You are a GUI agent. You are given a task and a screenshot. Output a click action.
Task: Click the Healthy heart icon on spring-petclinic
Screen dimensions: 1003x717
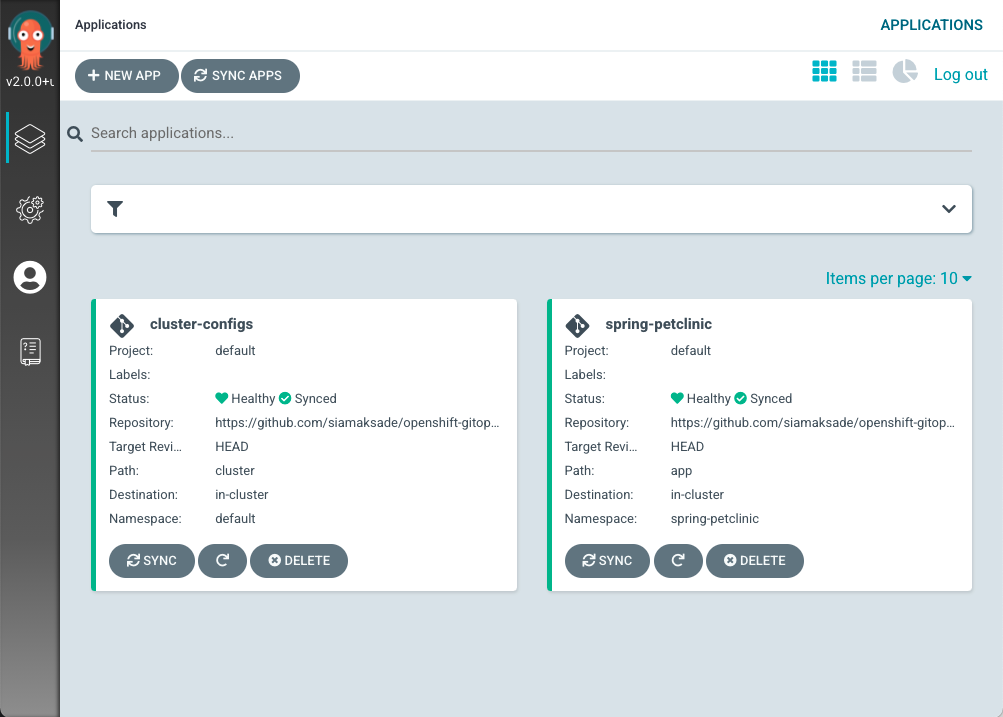[x=677, y=398]
